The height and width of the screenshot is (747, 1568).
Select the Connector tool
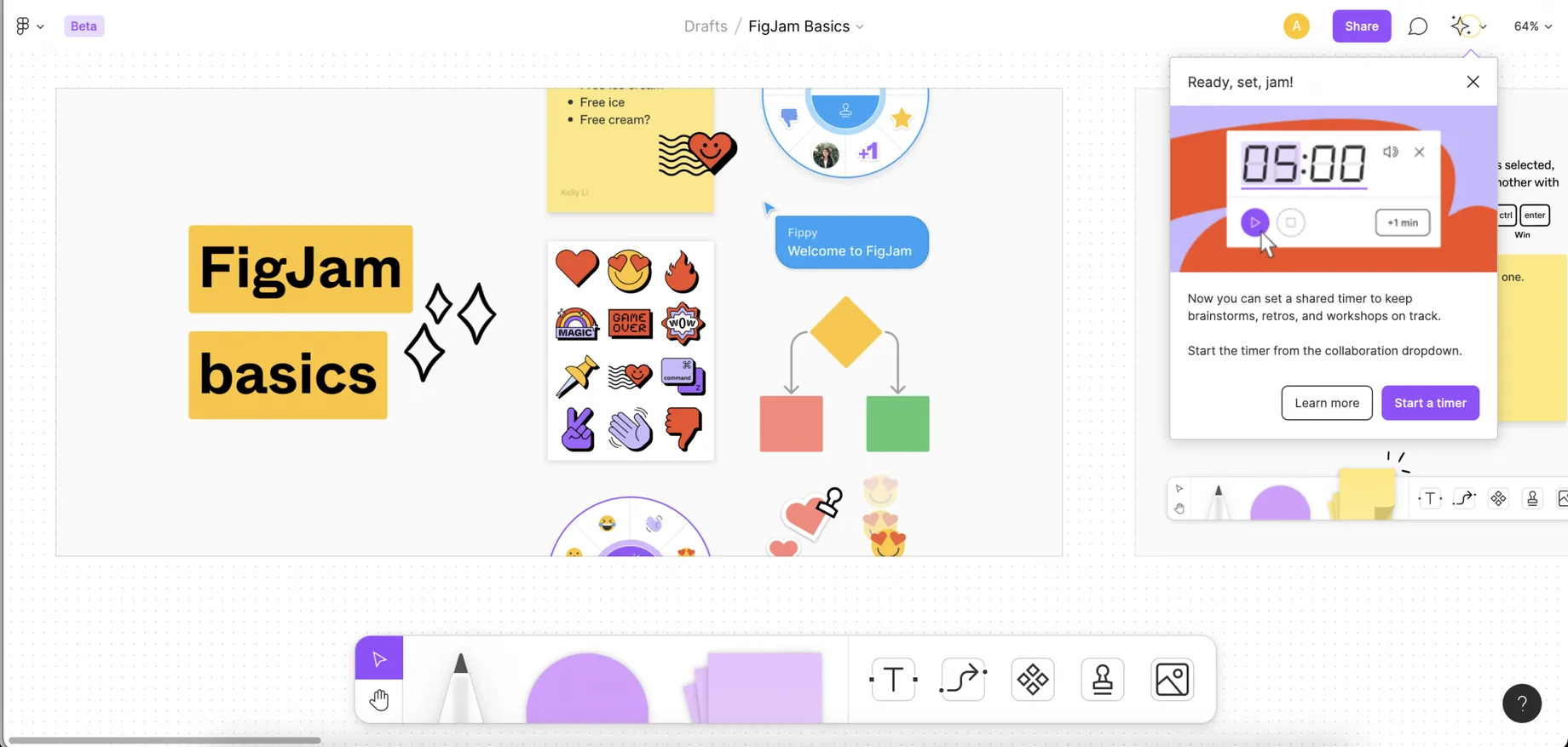[x=963, y=680]
